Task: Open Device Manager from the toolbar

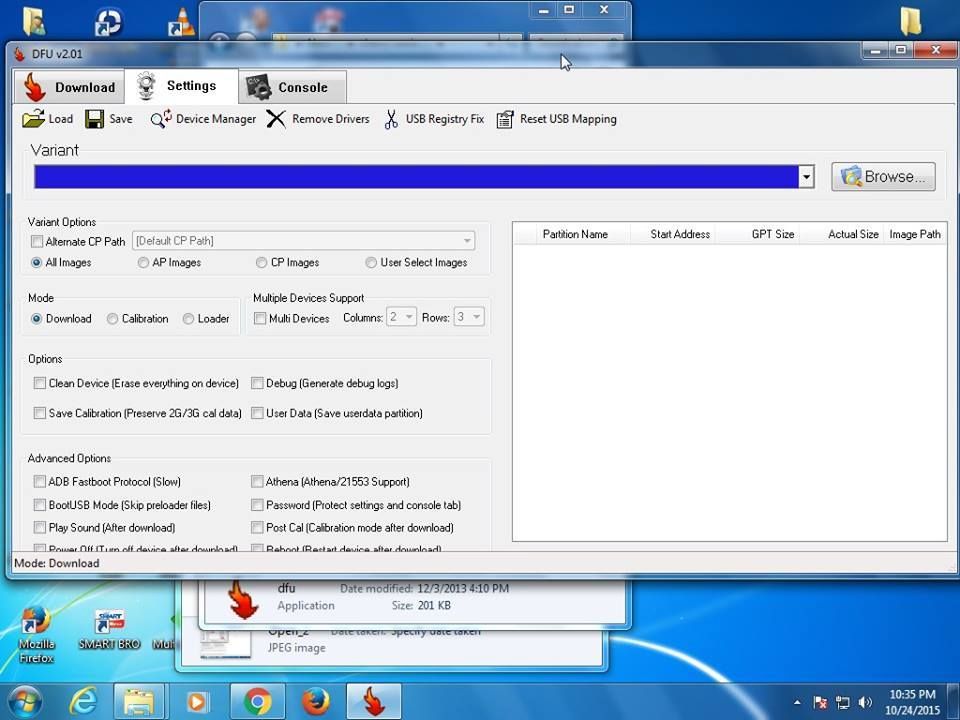Action: 161,119
